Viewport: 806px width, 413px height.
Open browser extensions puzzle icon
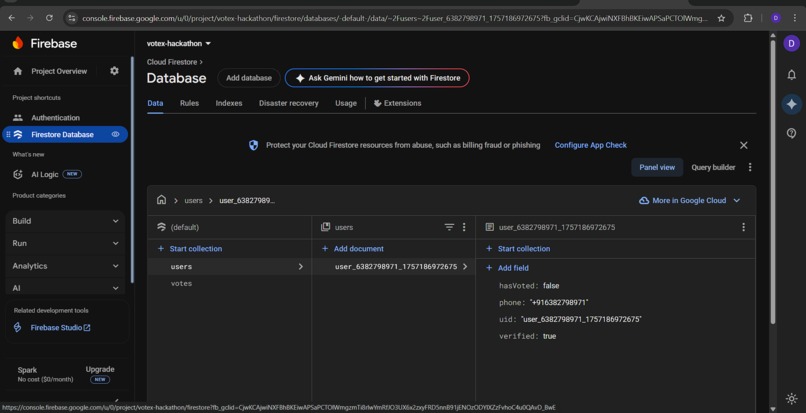coord(748,18)
